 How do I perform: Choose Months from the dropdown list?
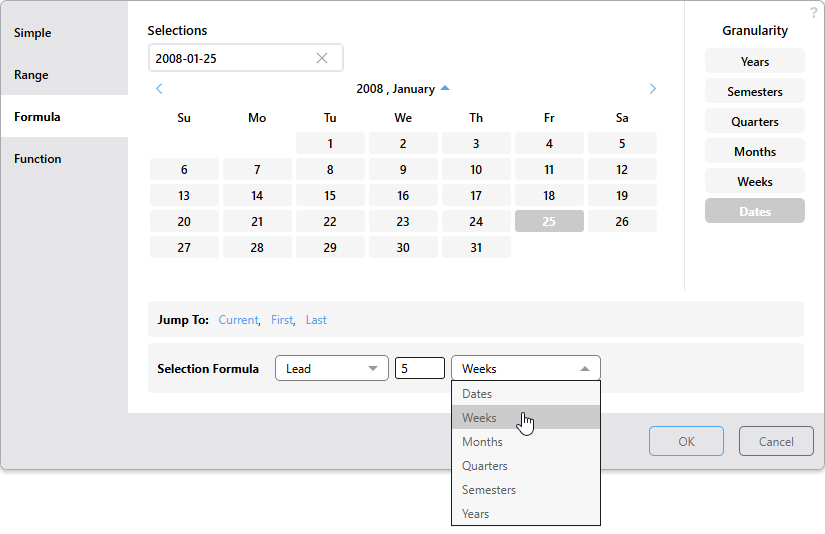pyautogui.click(x=483, y=442)
